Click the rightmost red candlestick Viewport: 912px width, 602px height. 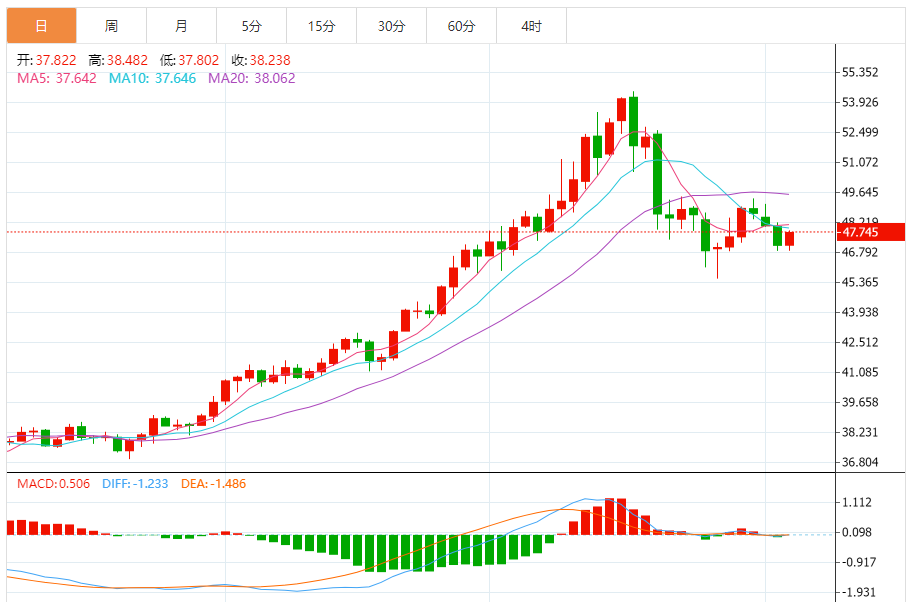[790, 239]
